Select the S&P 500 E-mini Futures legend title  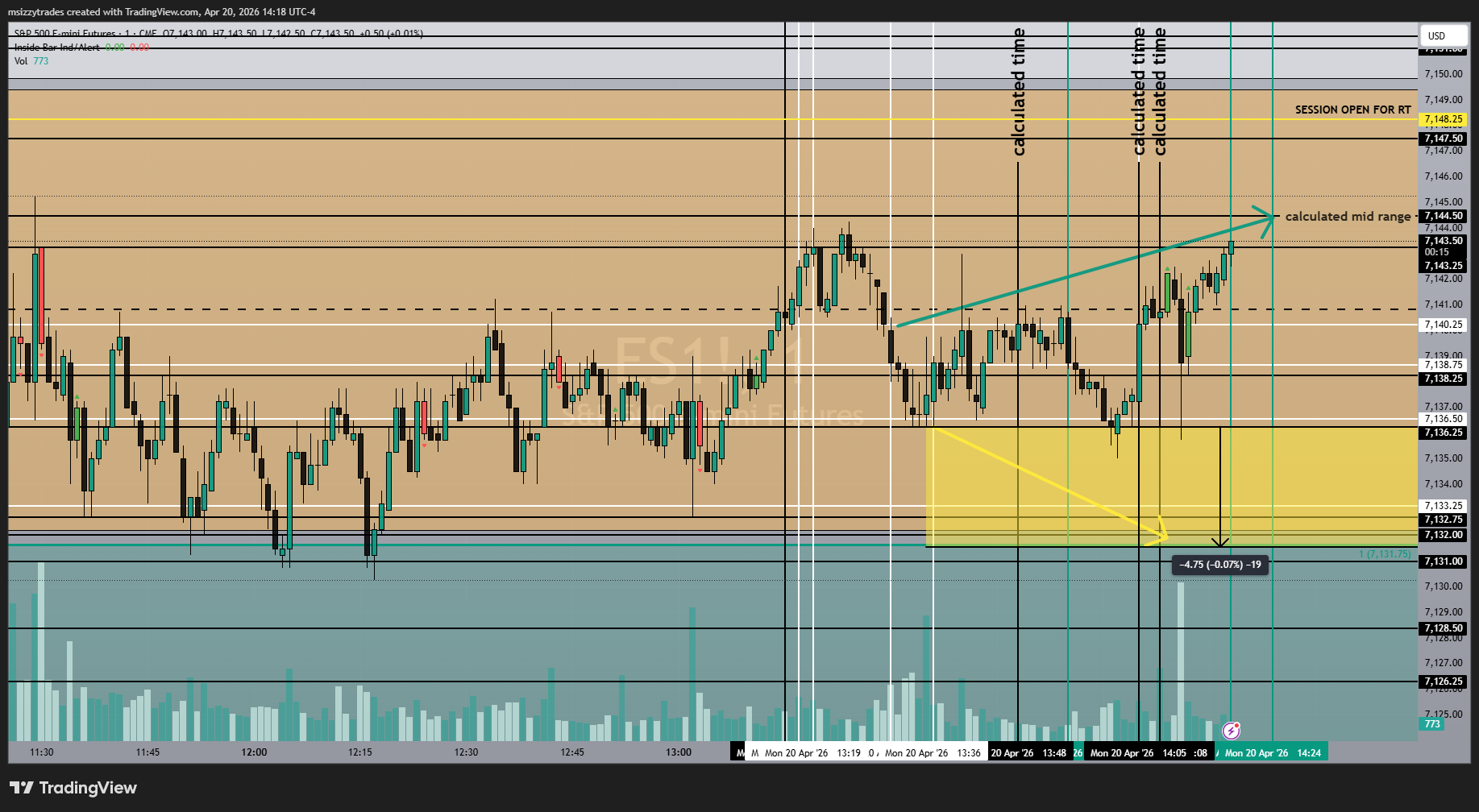64,34
